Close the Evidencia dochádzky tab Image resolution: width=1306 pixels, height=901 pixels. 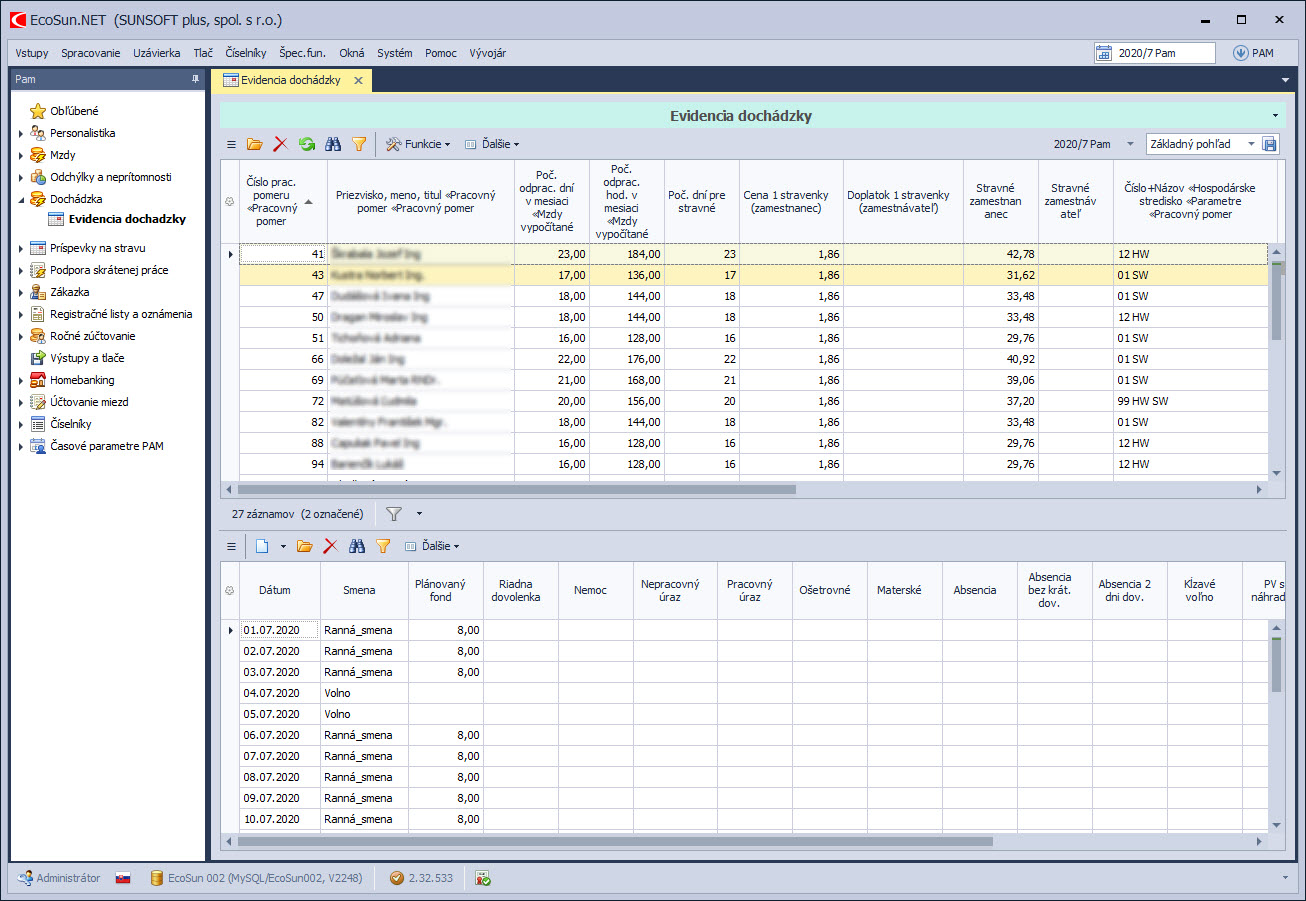click(x=358, y=80)
